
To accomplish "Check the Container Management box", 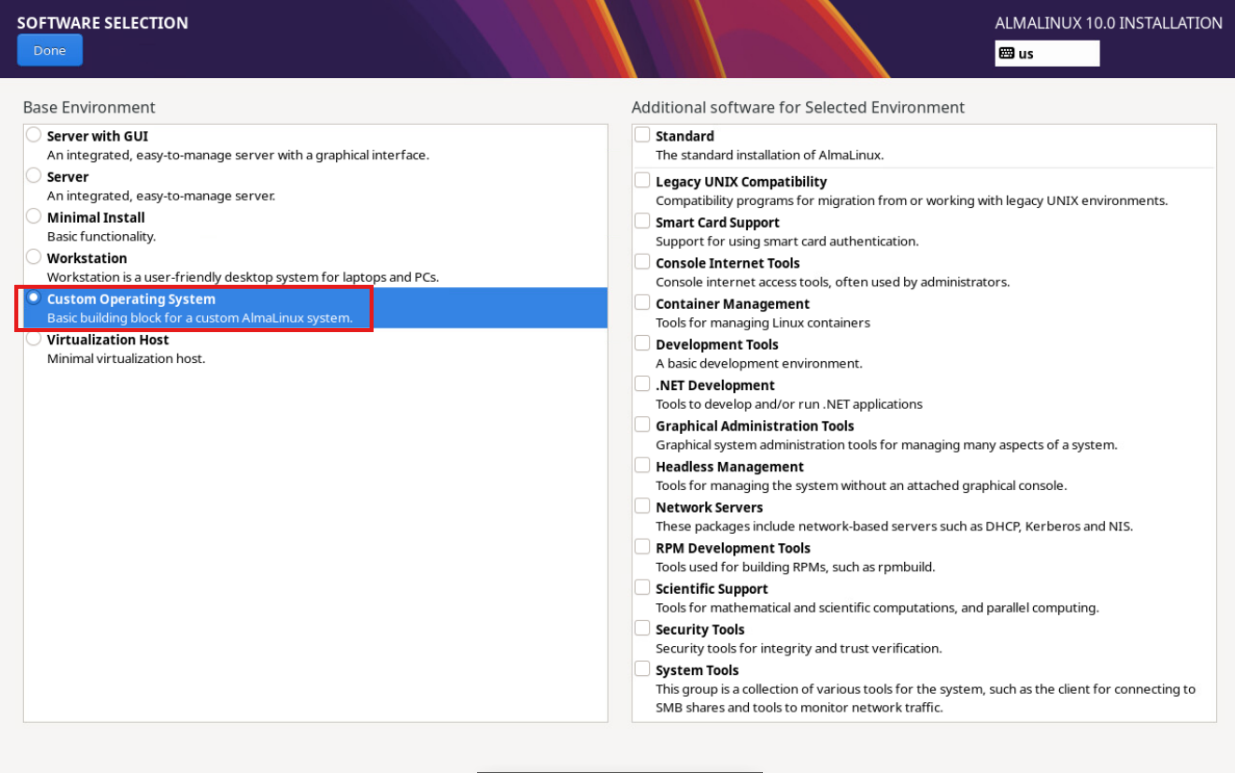I will click(642, 303).
